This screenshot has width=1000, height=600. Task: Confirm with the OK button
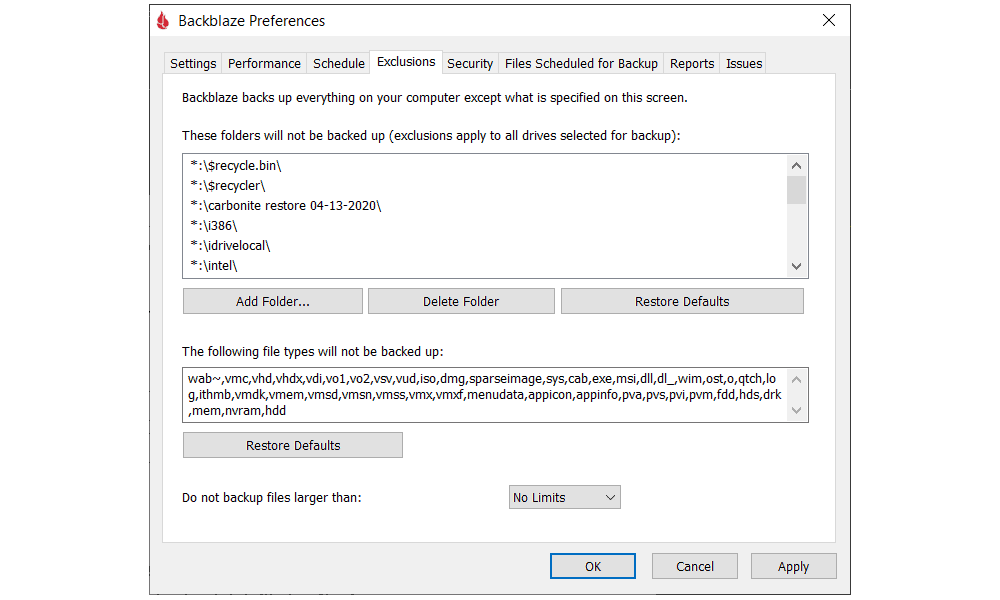[x=592, y=566]
